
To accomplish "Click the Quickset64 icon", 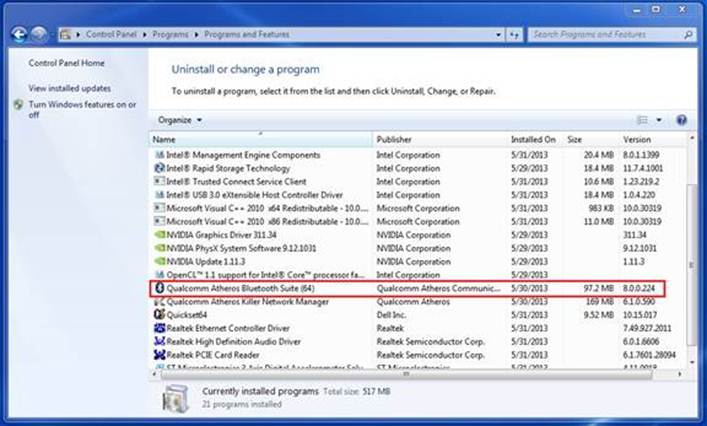I will 159,315.
